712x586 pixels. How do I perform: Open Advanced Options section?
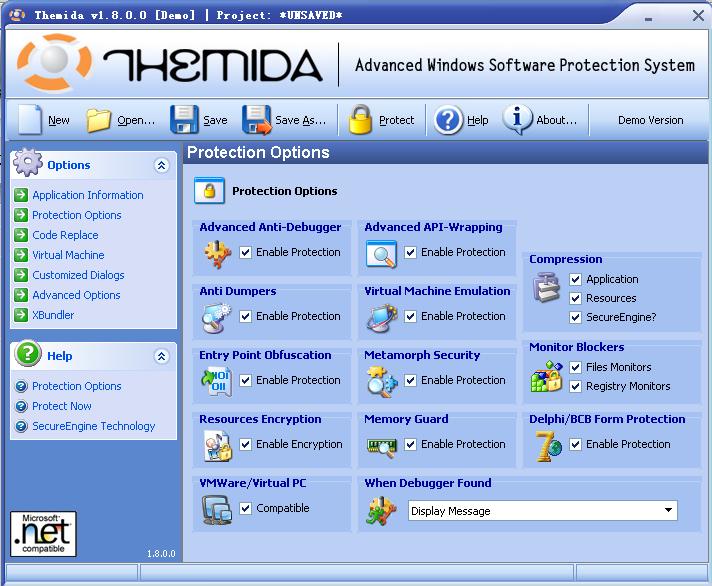(x=76, y=295)
